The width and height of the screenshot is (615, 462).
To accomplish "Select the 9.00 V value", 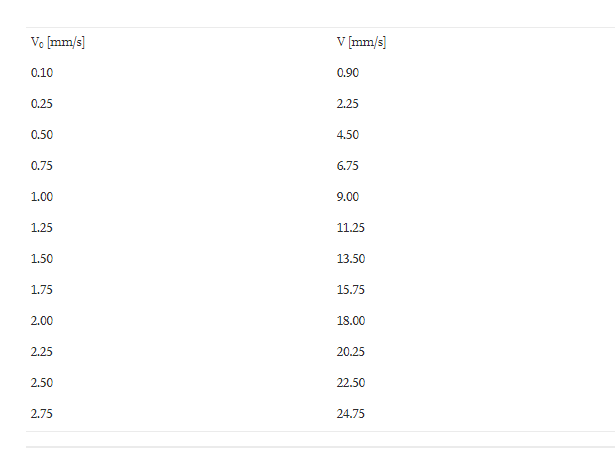I will point(348,196).
